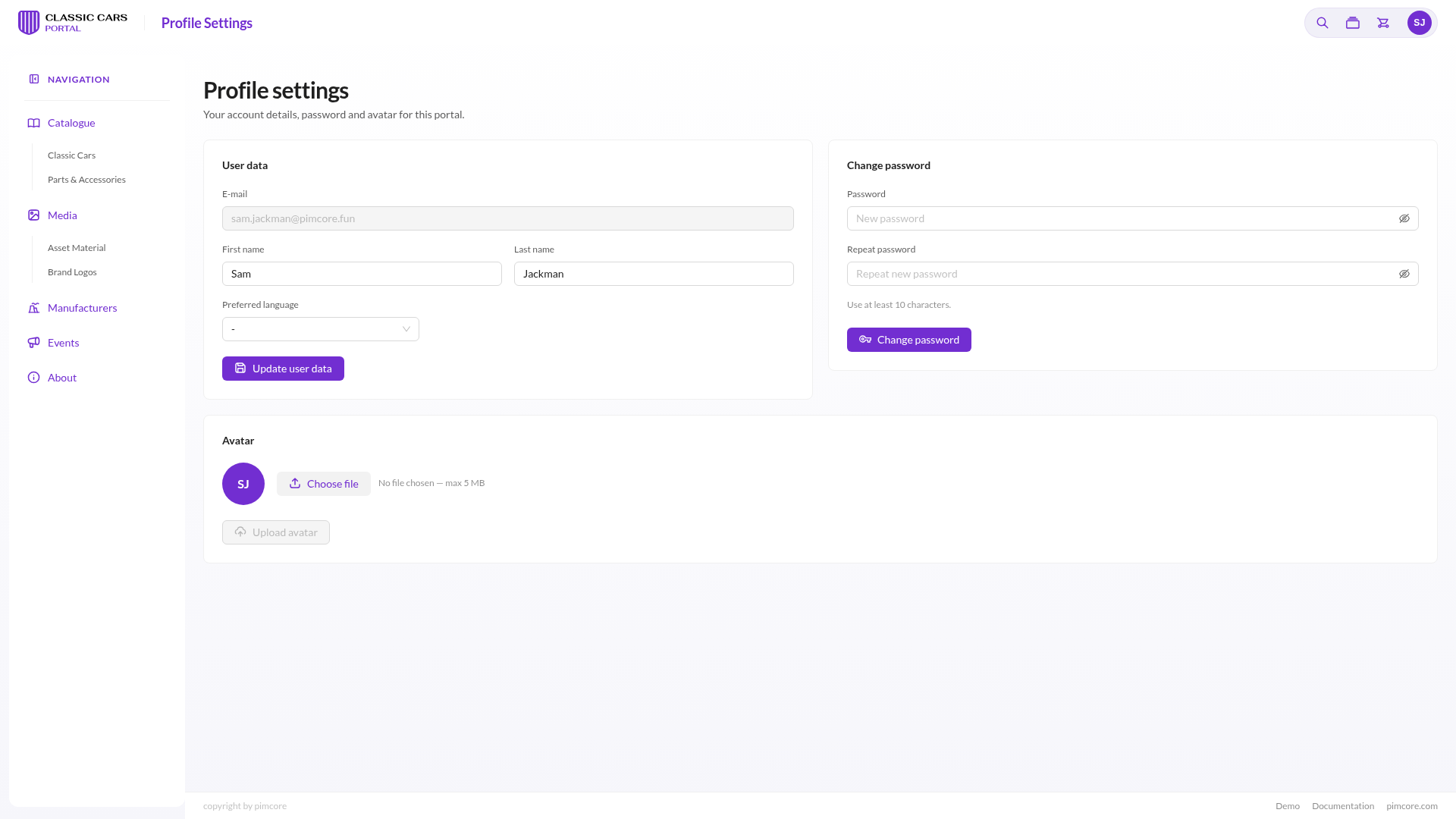Open Parts & Accessories in sidebar
Viewport: 1456px width, 819px height.
click(x=86, y=180)
